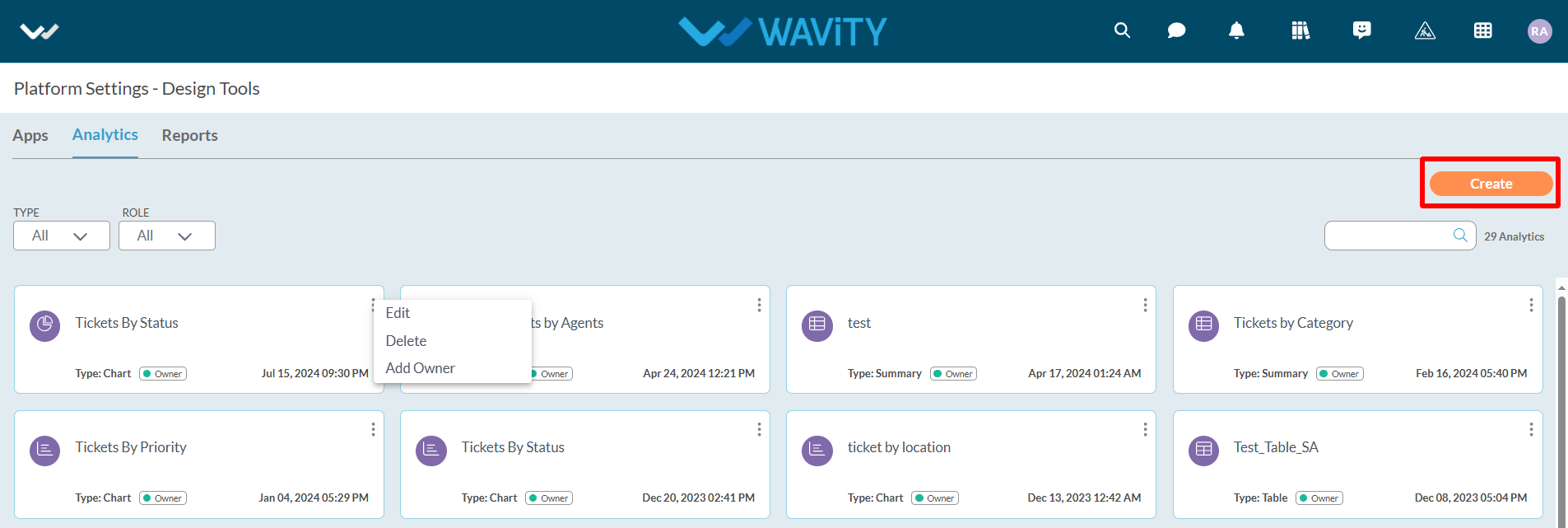Image resolution: width=1568 pixels, height=528 pixels.
Task: Switch to the Apps tab
Action: click(30, 135)
